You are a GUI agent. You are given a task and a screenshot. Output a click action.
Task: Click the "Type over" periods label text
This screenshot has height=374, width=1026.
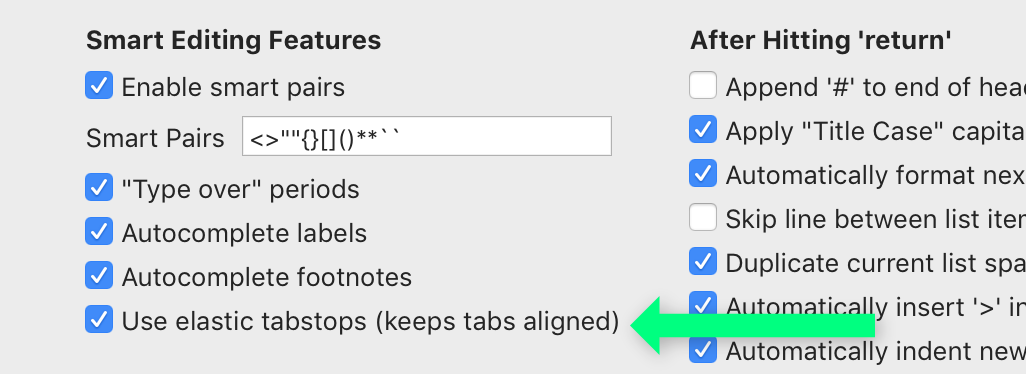(x=240, y=190)
